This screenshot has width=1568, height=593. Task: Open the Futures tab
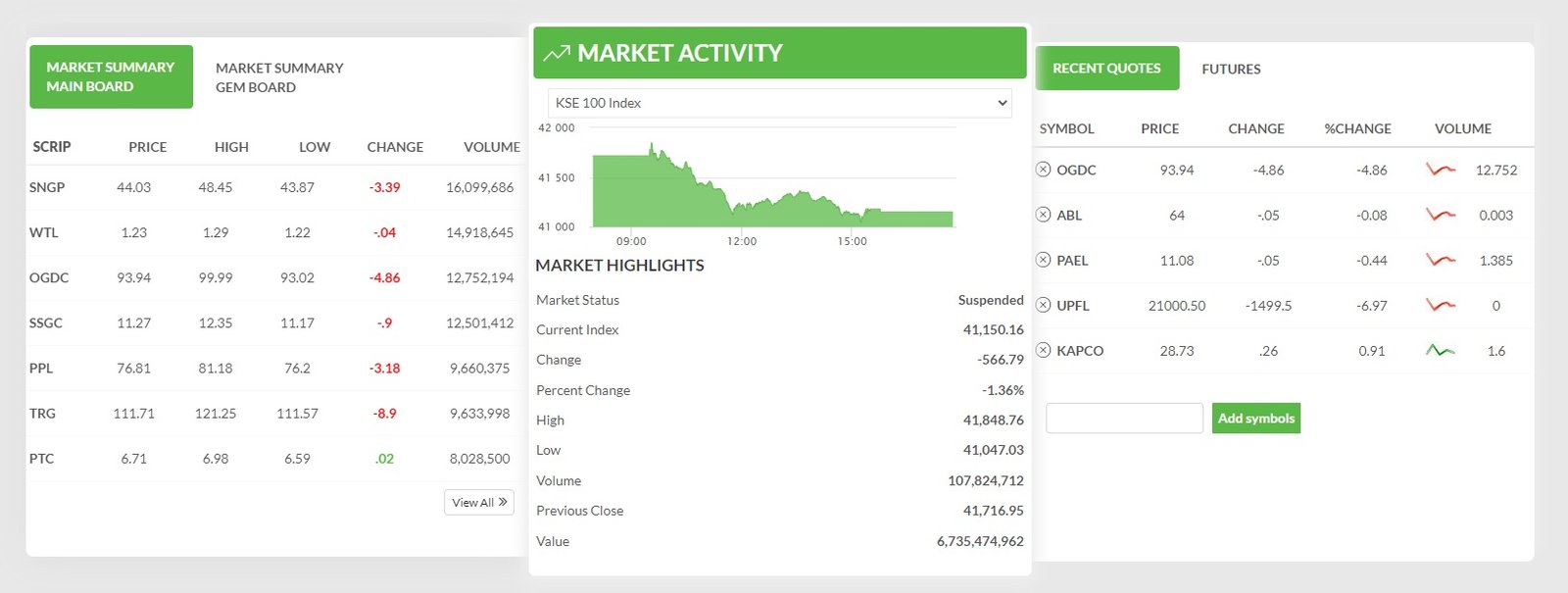(1231, 69)
